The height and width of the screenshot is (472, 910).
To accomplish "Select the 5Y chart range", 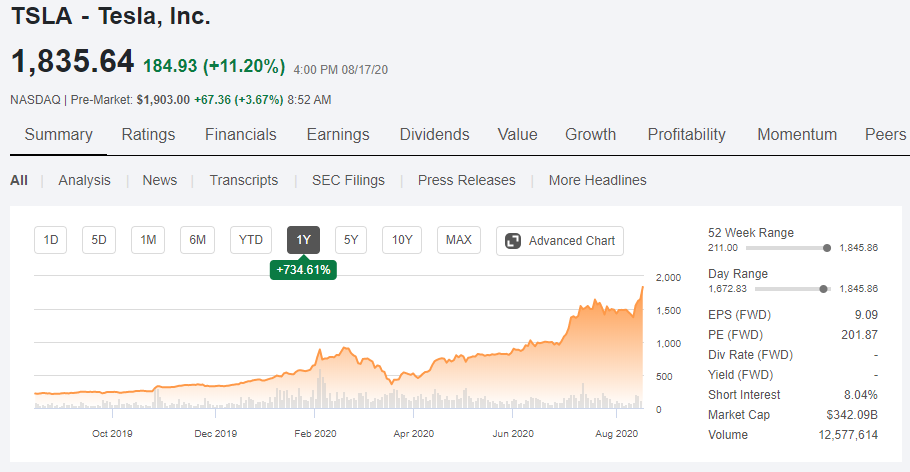I will (351, 240).
